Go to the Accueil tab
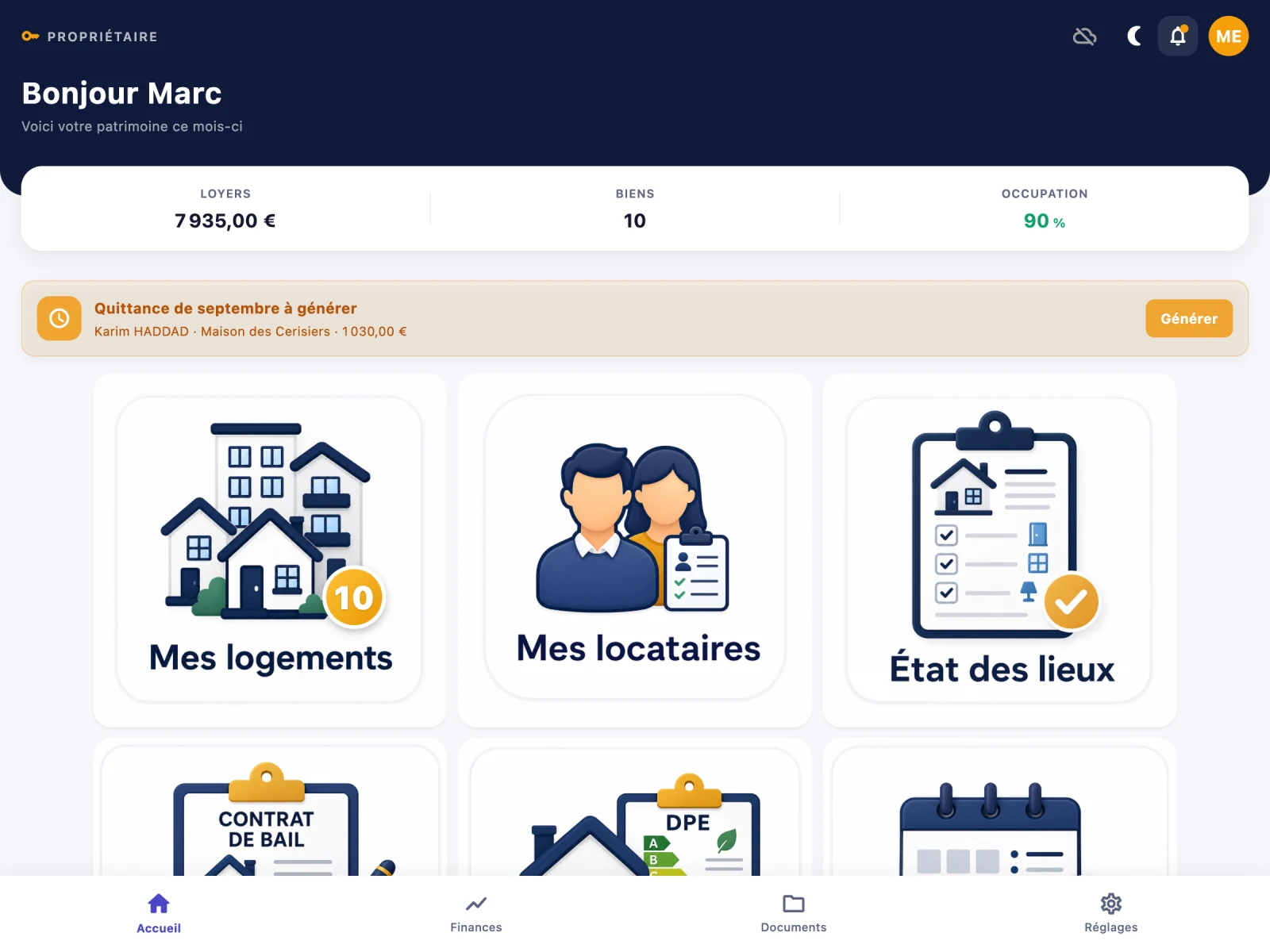This screenshot has height=952, width=1270. point(159,914)
